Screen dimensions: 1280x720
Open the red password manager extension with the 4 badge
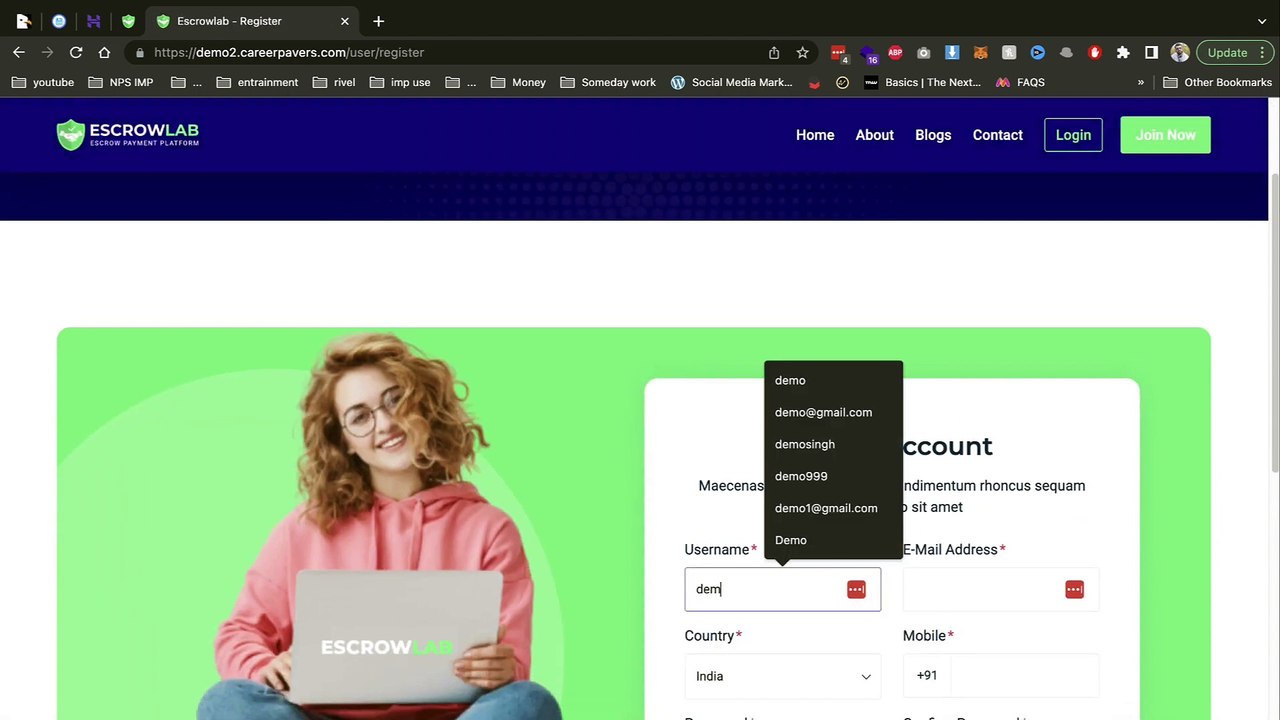pos(839,53)
